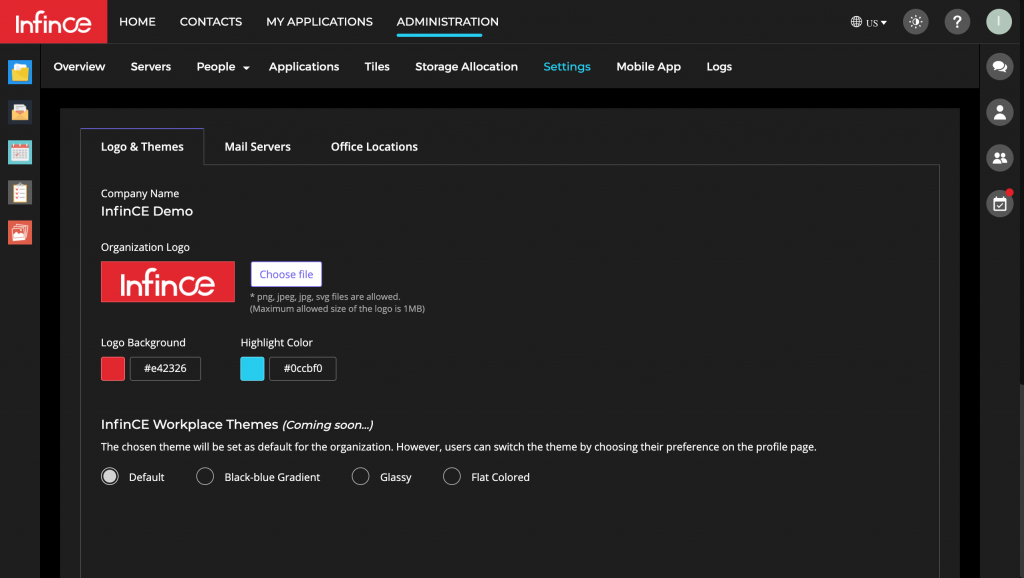Open the Tiles admin section
Image resolution: width=1024 pixels, height=578 pixels.
pos(377,67)
